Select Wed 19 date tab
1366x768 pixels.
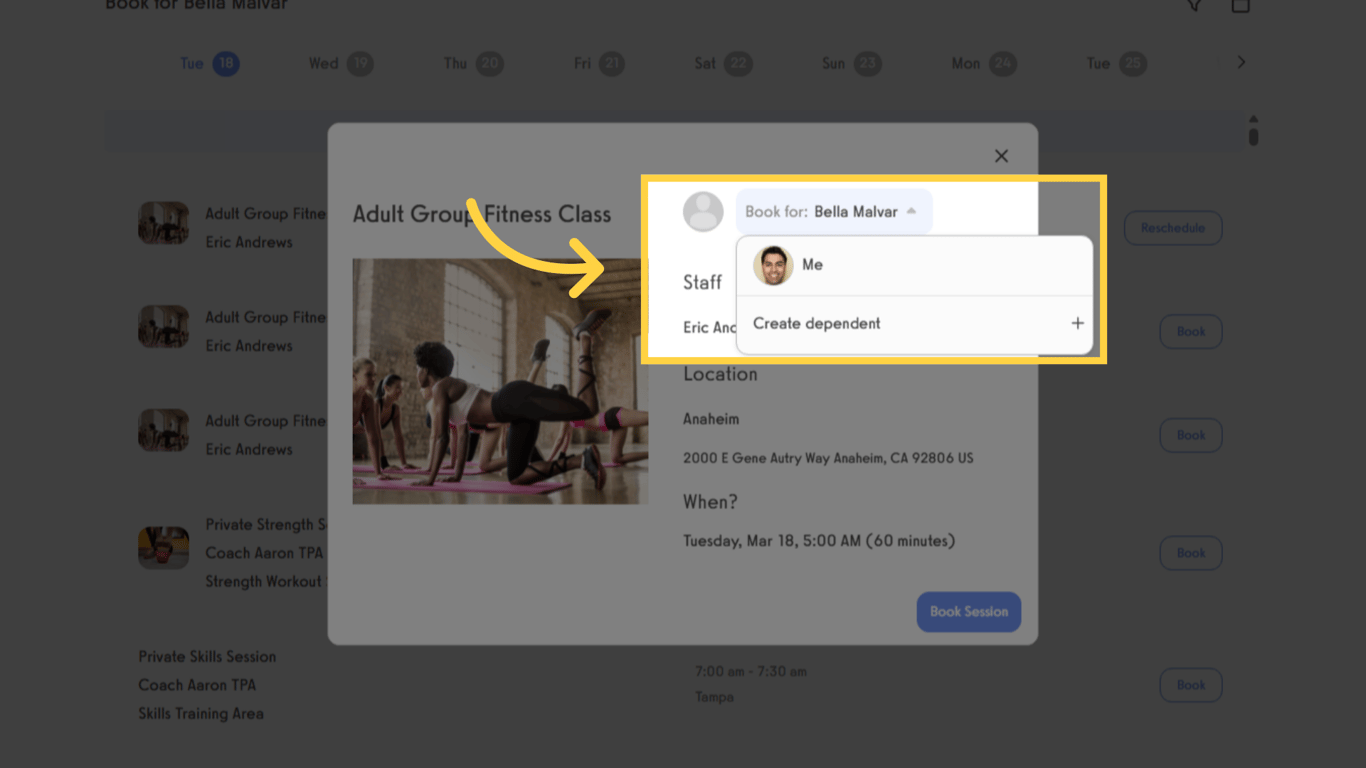(x=340, y=63)
